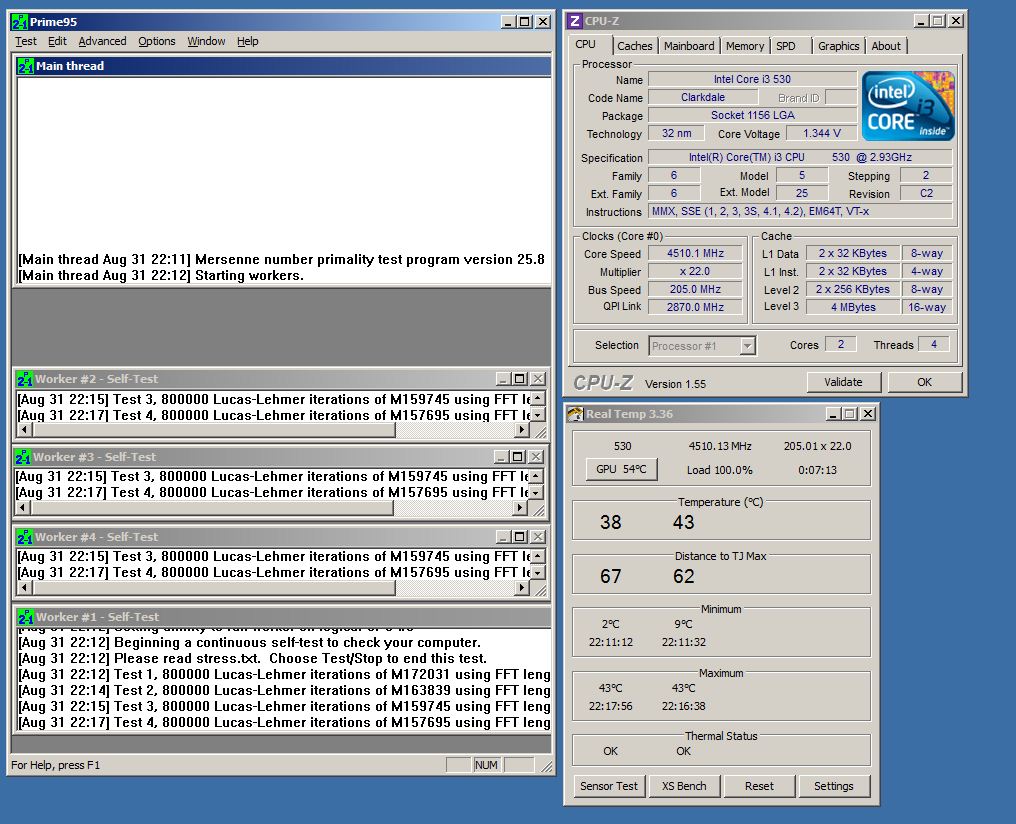Screen dimensions: 1016x824
Task: Open the Edit menu in Prime95
Action: coord(57,41)
